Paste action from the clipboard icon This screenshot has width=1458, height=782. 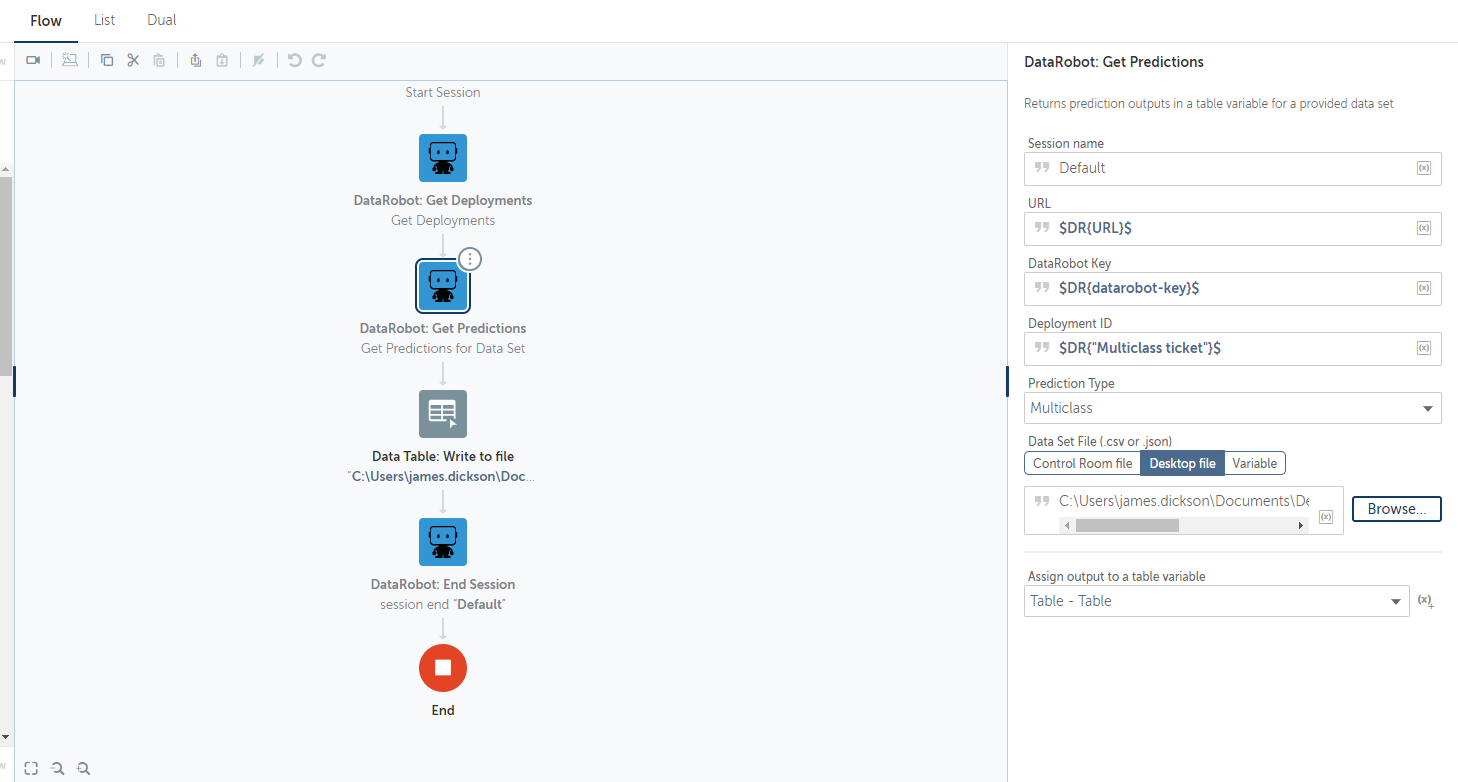click(159, 60)
